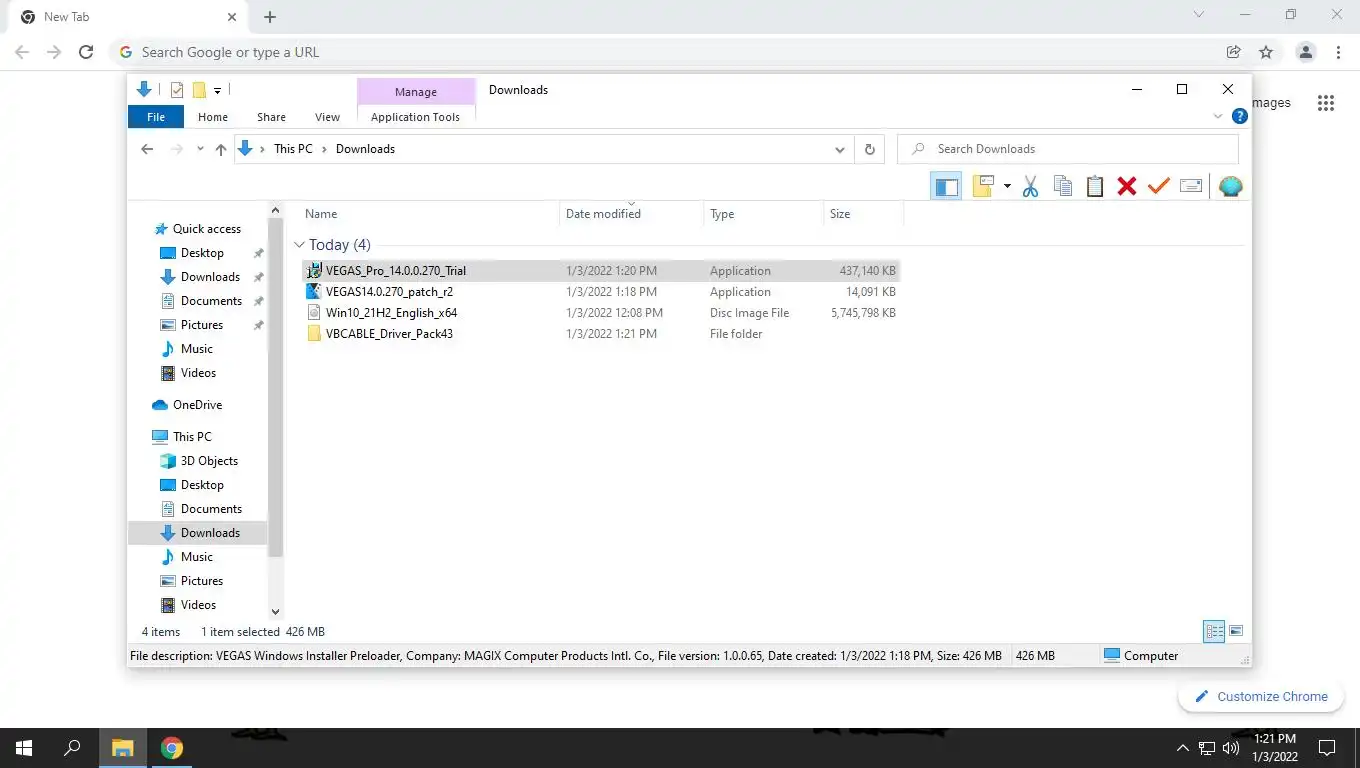Collapse the Today (4) group
The width and height of the screenshot is (1360, 768).
pyautogui.click(x=299, y=245)
